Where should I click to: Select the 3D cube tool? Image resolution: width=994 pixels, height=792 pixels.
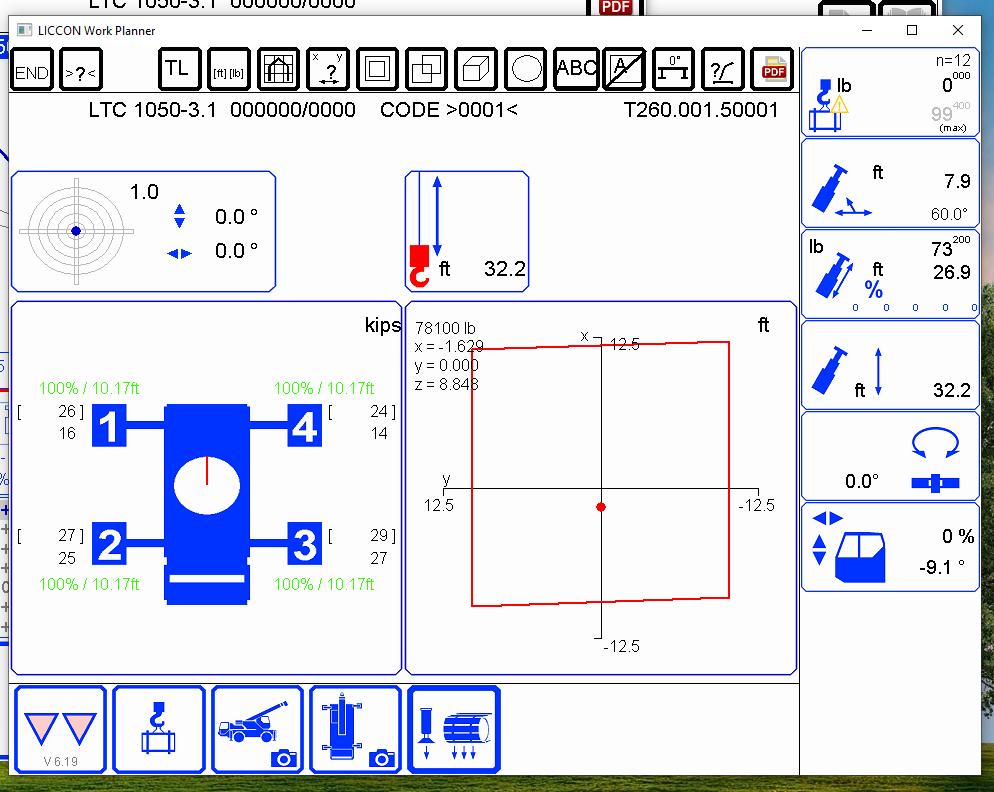[x=476, y=69]
